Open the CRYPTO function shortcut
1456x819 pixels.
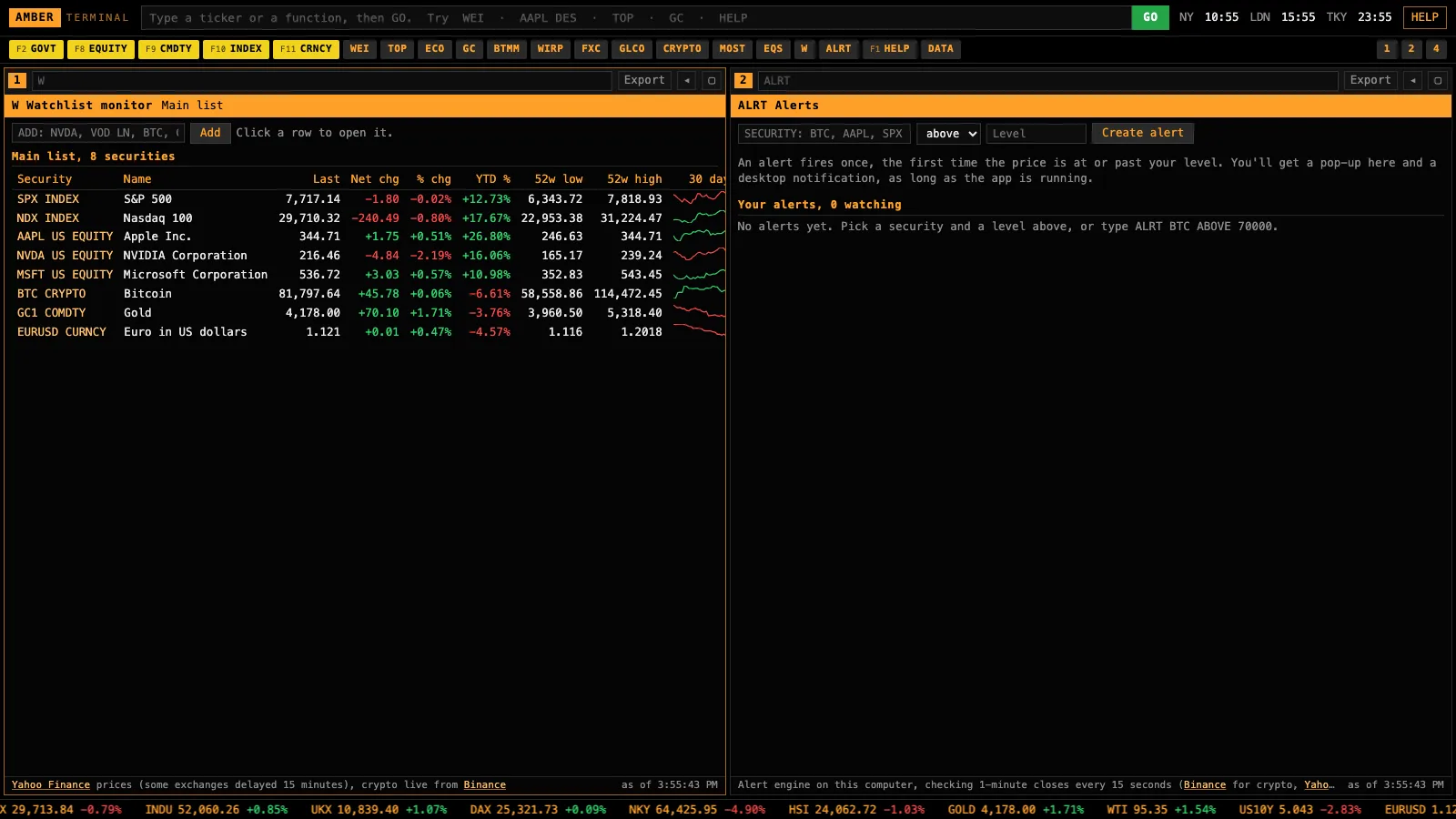[x=682, y=49]
